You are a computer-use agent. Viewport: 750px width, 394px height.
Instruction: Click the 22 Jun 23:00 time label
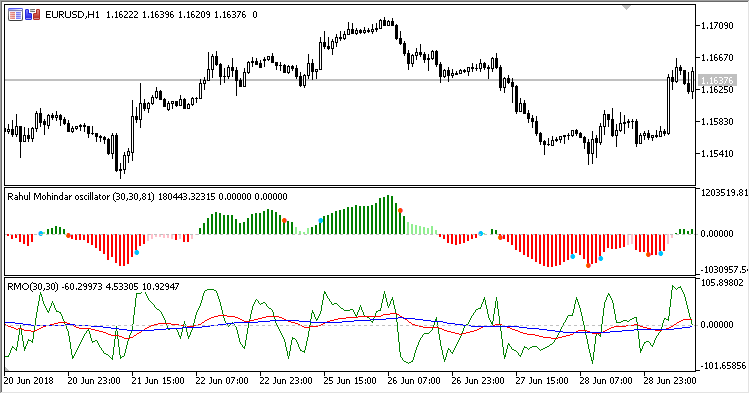(x=286, y=381)
